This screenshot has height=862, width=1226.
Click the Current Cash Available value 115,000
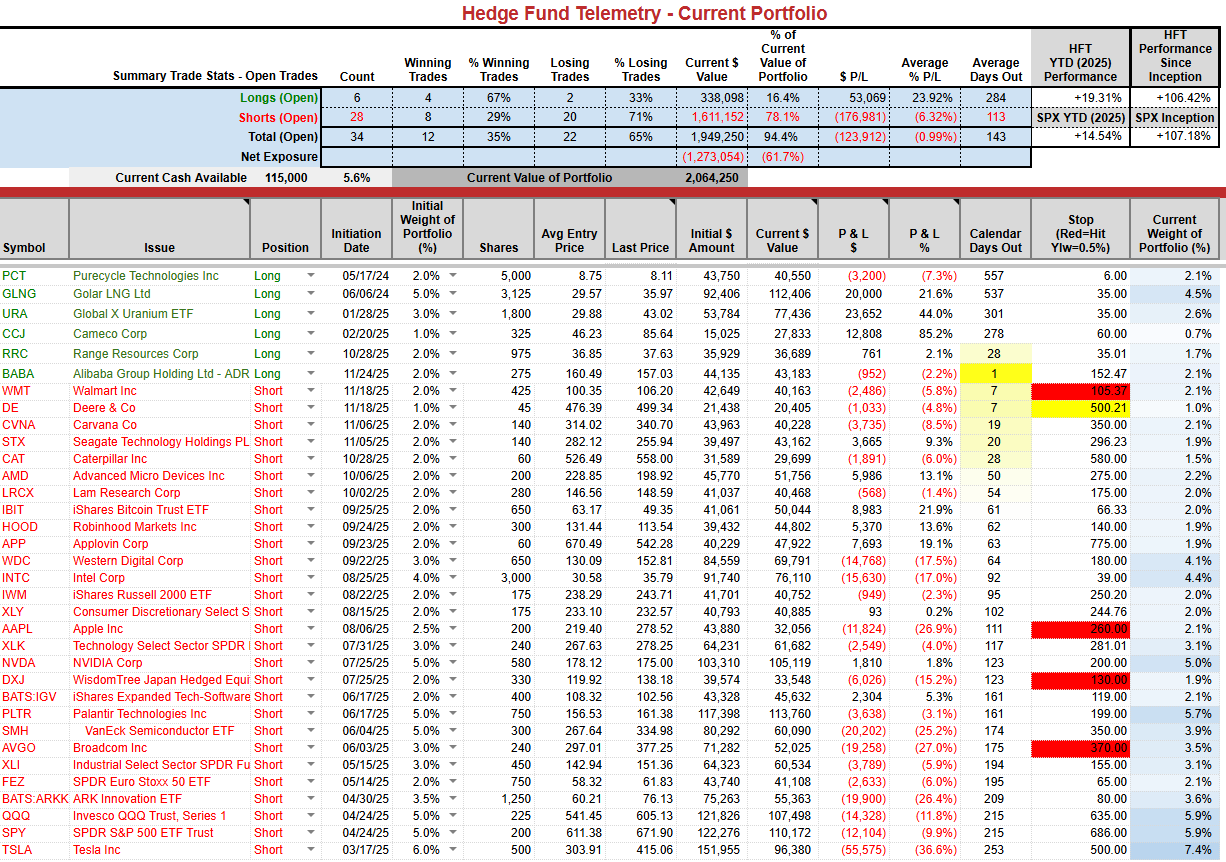click(x=286, y=178)
